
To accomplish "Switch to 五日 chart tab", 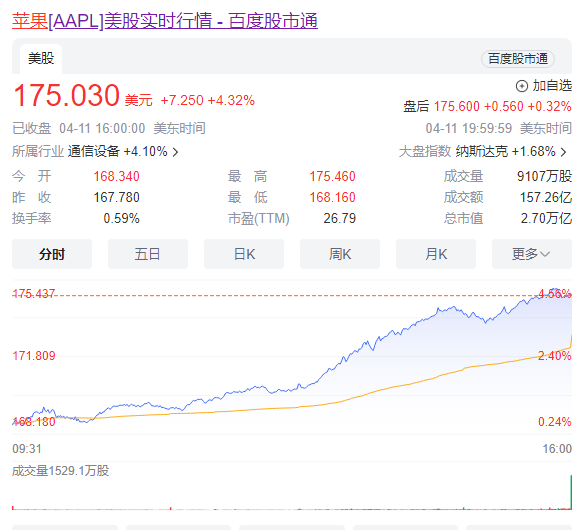I will [148, 254].
